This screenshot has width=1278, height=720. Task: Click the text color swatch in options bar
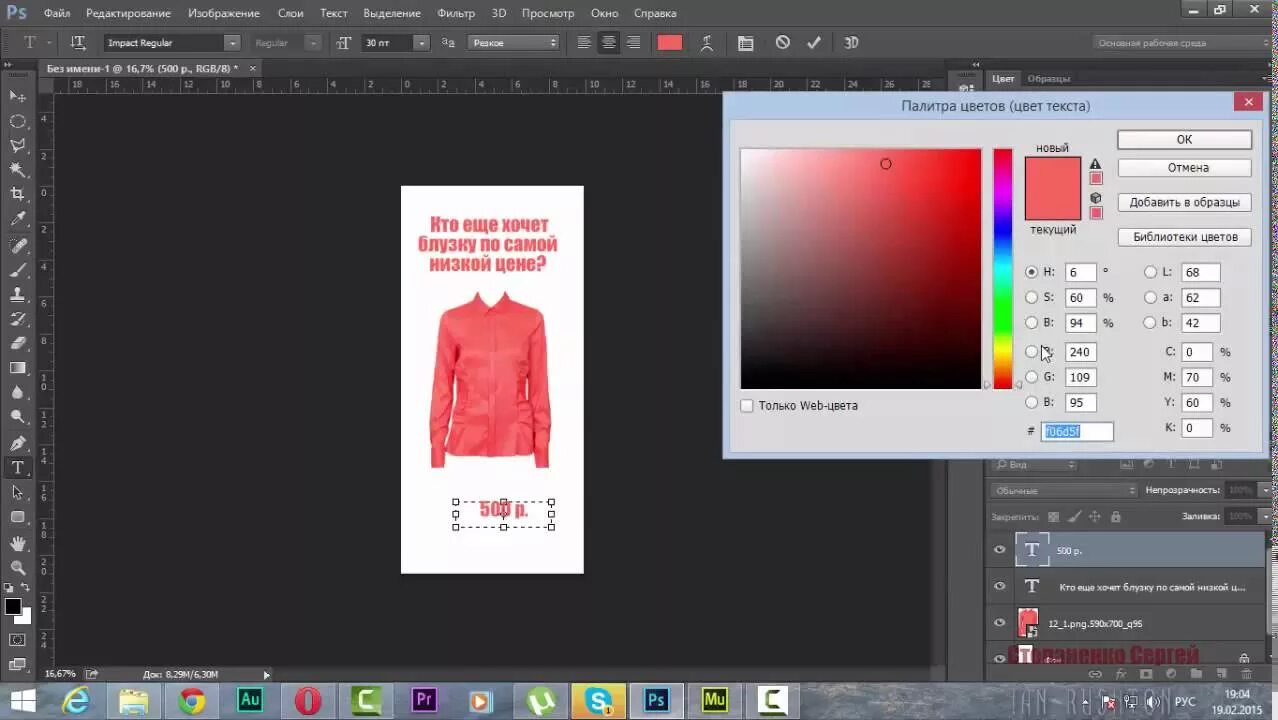coord(669,43)
